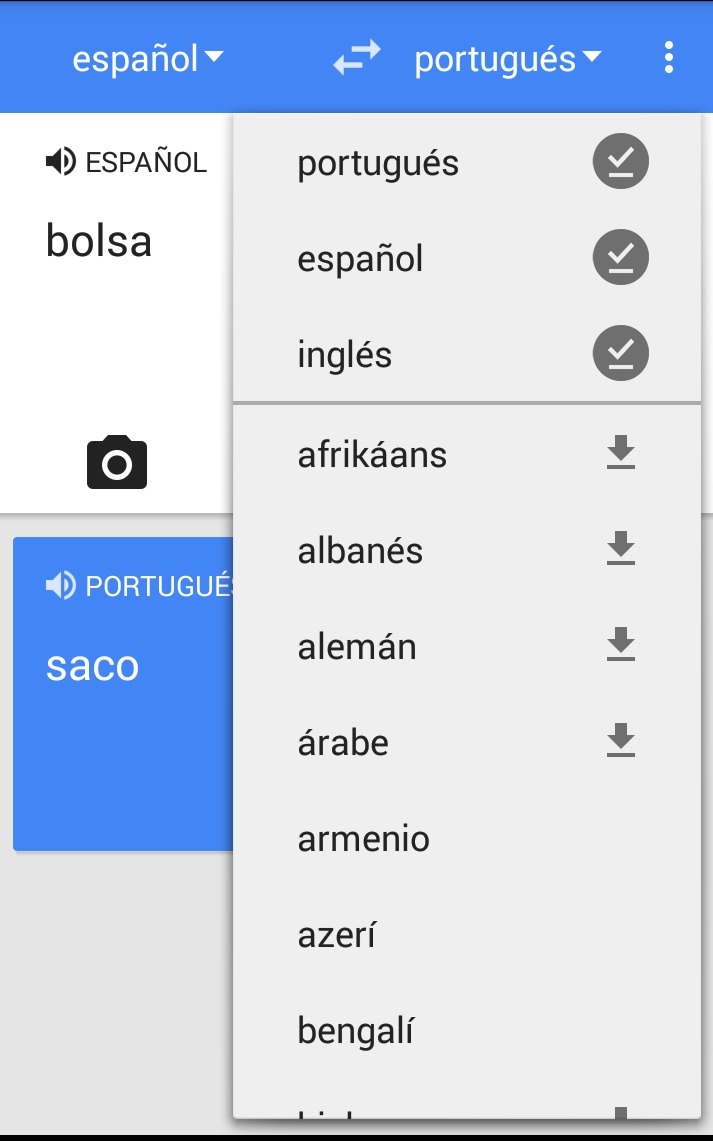This screenshot has height=1141, width=713.
Task: Pick bengalí in the language list
Action: click(356, 1031)
